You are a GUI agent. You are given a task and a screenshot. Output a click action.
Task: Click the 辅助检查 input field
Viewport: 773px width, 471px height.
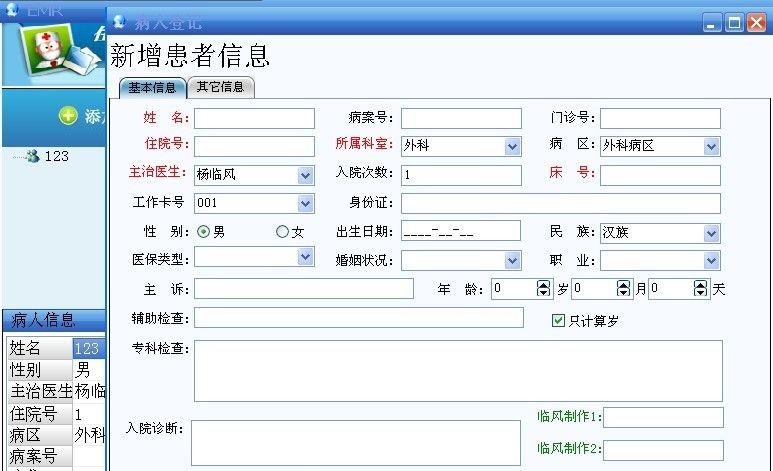pyautogui.click(x=359, y=318)
